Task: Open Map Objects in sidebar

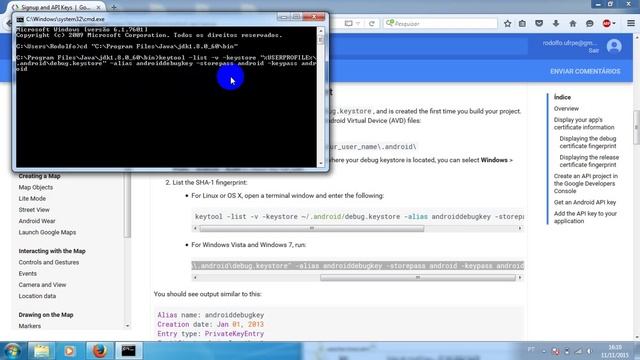Action: pyautogui.click(x=36, y=187)
